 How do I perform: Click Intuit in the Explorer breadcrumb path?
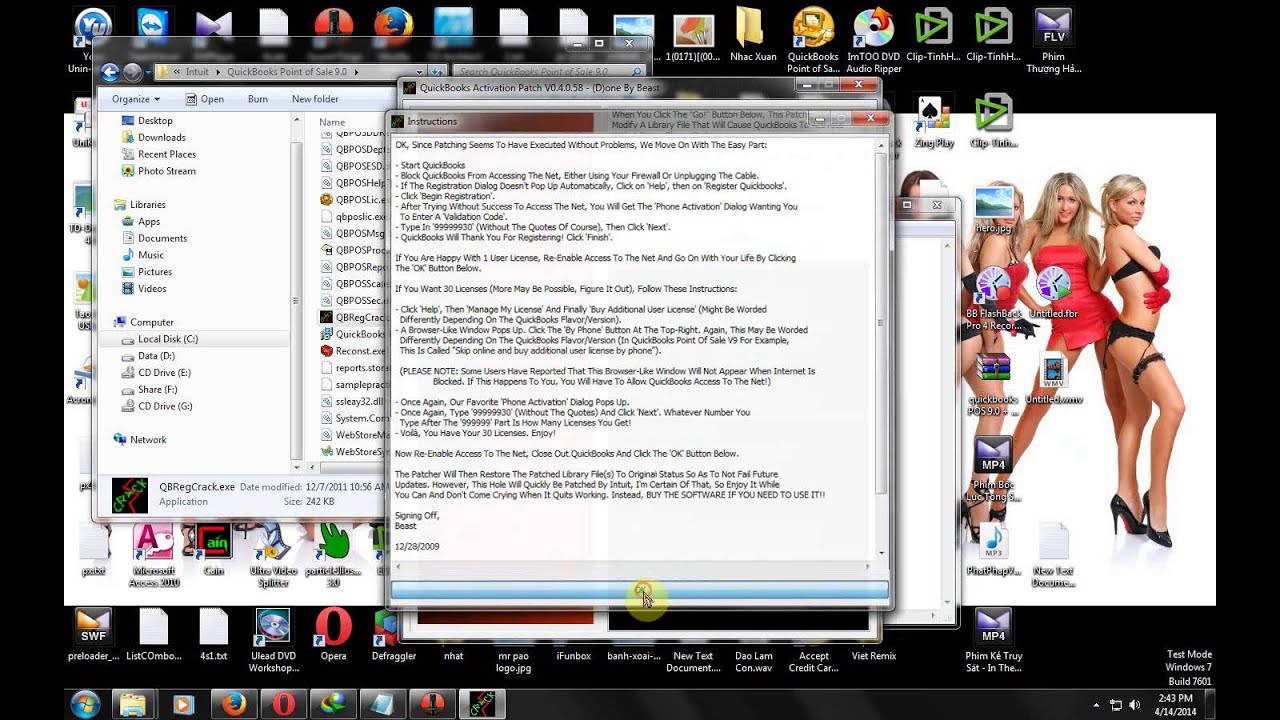pos(197,72)
